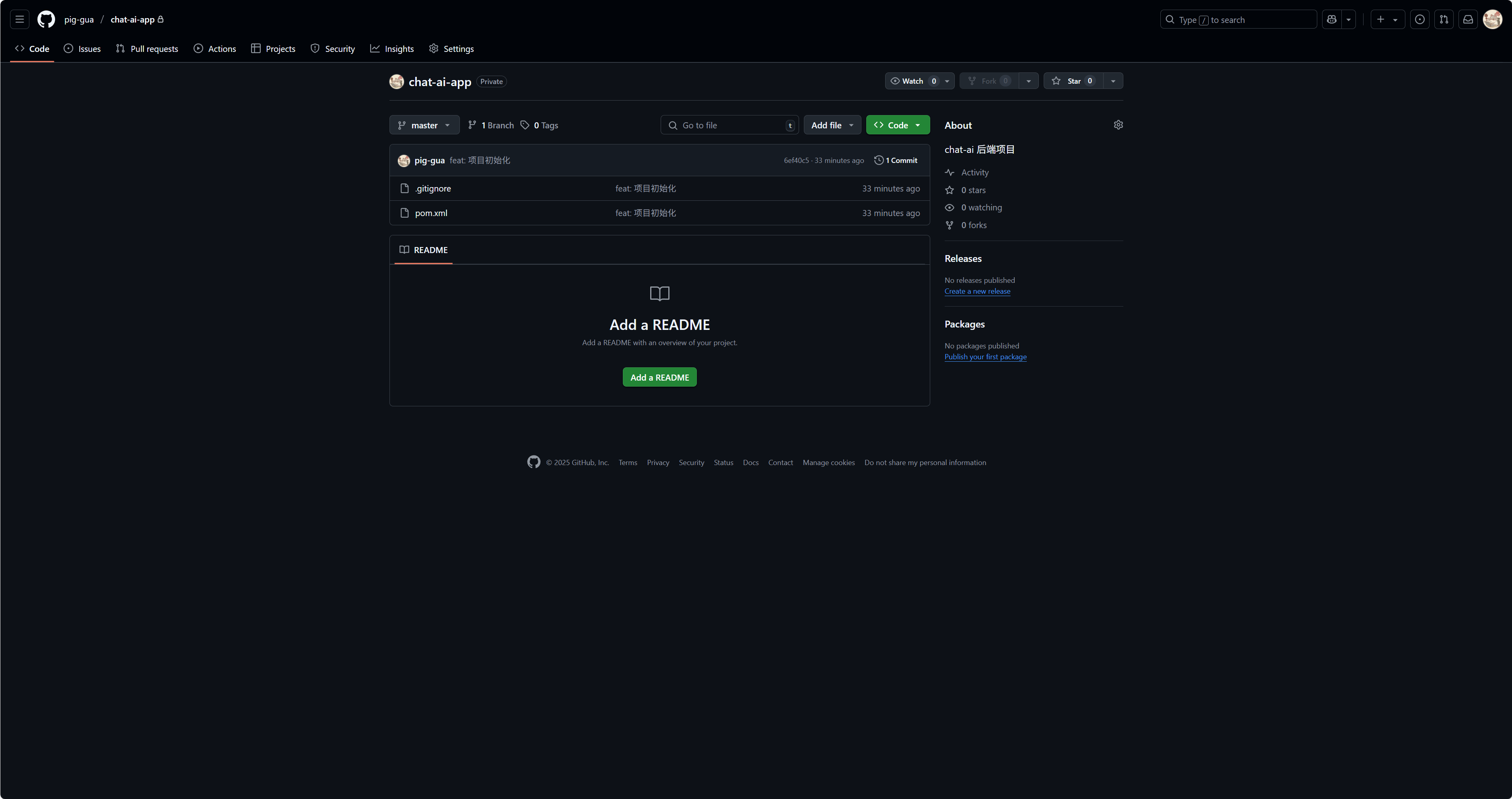Open the Copilot chat icon
The height and width of the screenshot is (799, 1512).
pos(1331,19)
